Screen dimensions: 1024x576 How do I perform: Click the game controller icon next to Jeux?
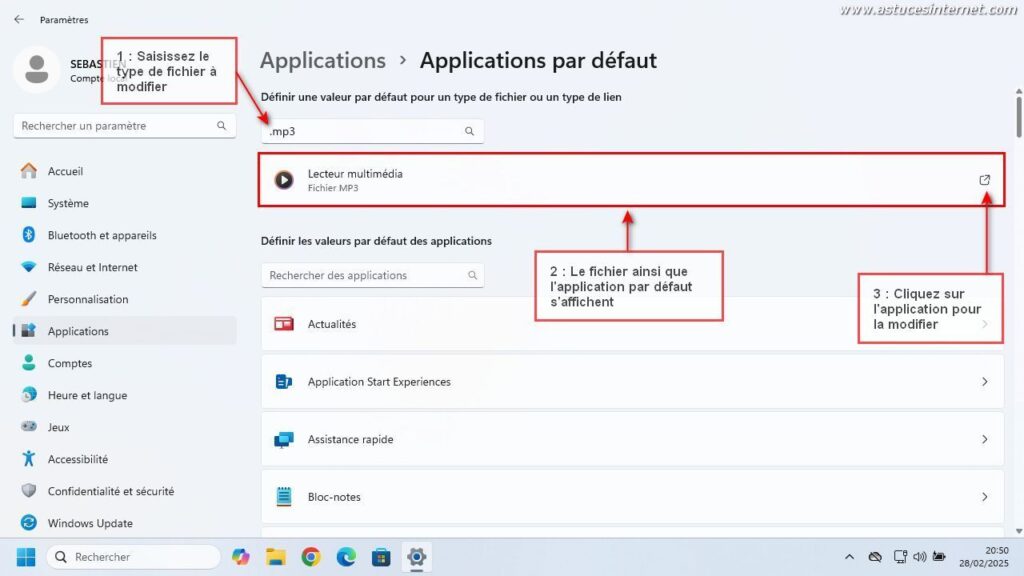pos(28,427)
